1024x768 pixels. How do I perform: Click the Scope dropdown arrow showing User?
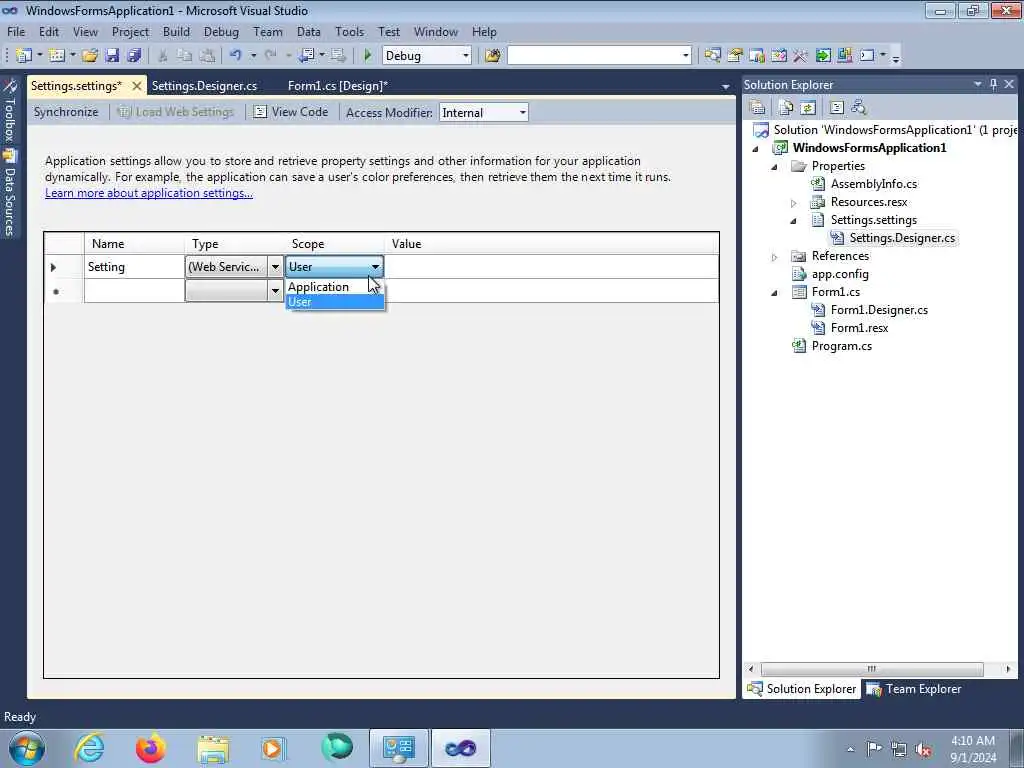pos(376,266)
